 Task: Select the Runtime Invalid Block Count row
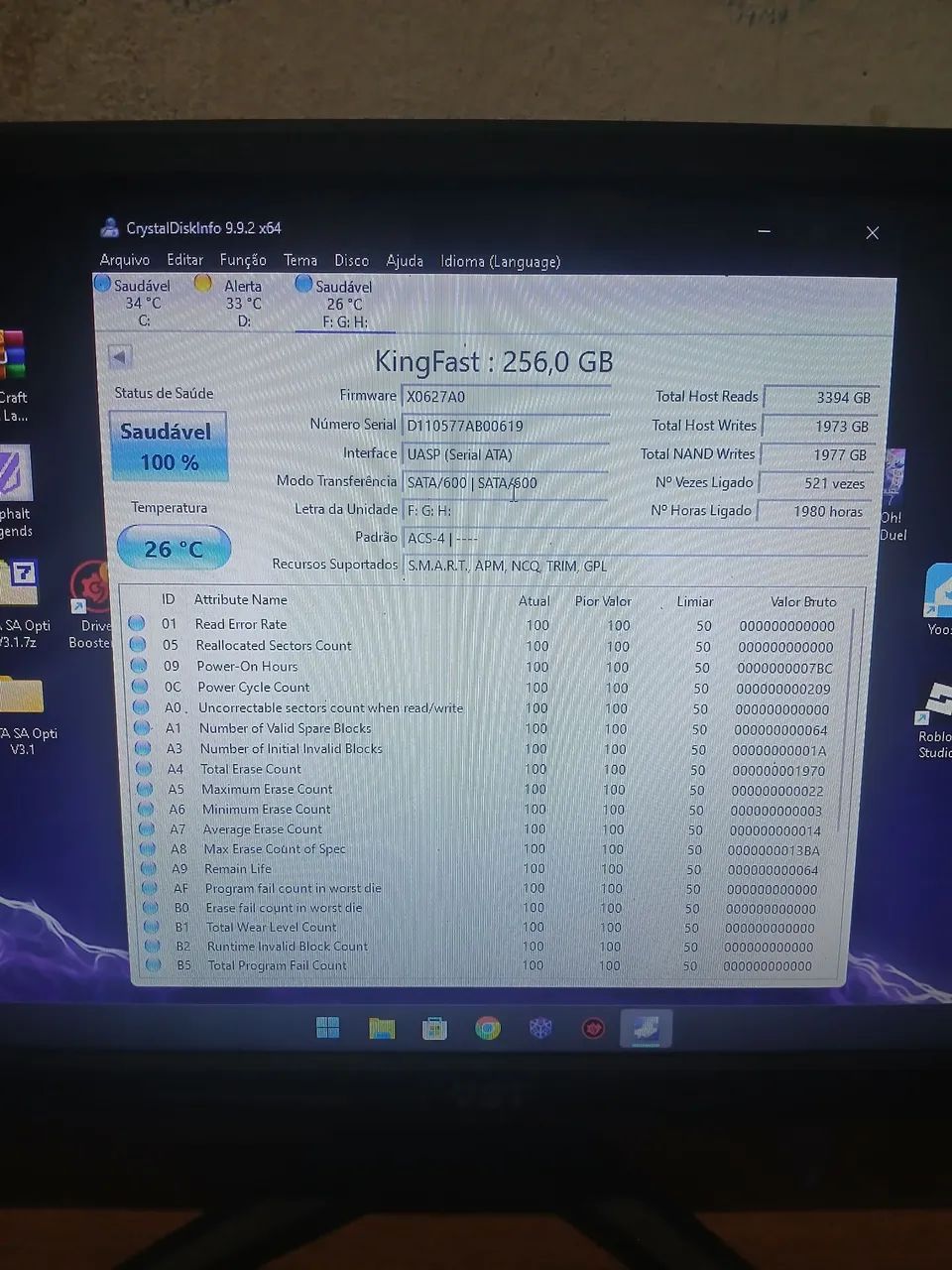486,947
